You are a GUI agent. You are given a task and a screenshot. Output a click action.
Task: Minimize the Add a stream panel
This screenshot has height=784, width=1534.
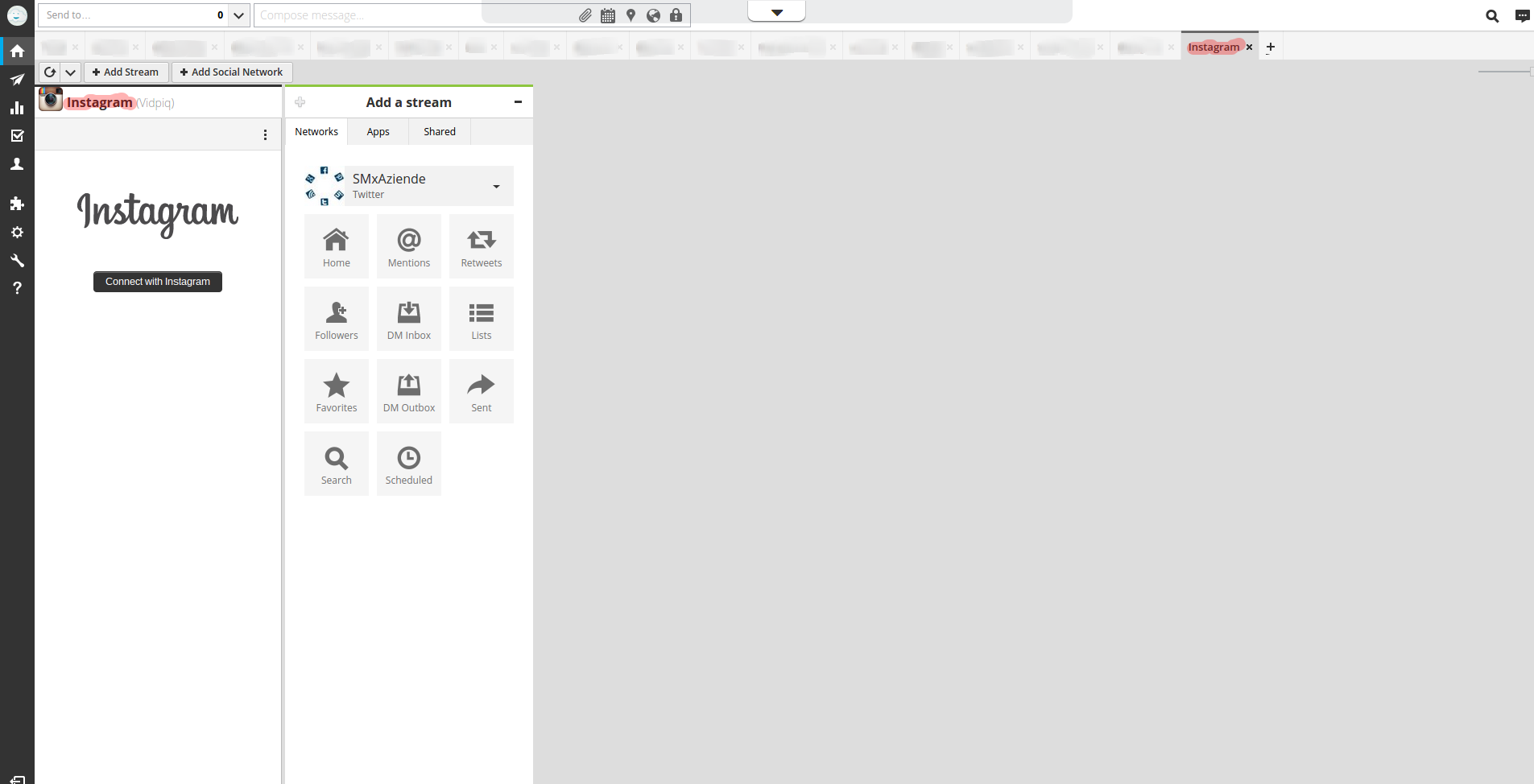tap(518, 102)
